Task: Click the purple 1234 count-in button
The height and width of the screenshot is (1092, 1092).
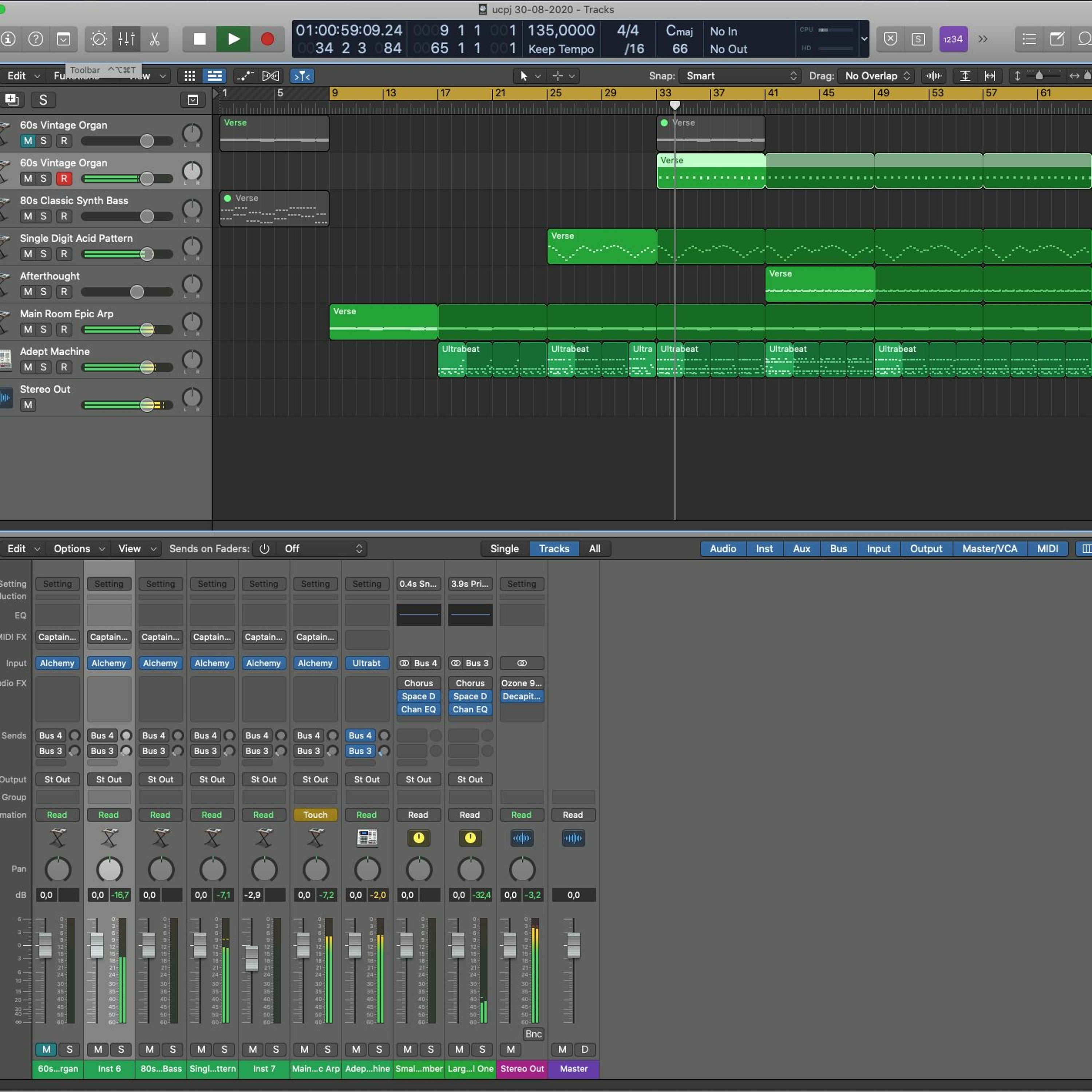Action: 953,39
